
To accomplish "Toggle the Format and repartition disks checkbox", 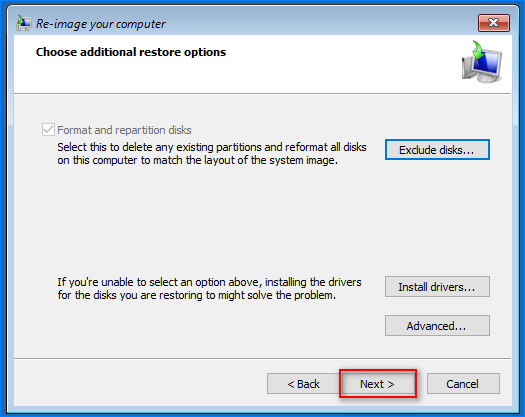I will (48, 130).
